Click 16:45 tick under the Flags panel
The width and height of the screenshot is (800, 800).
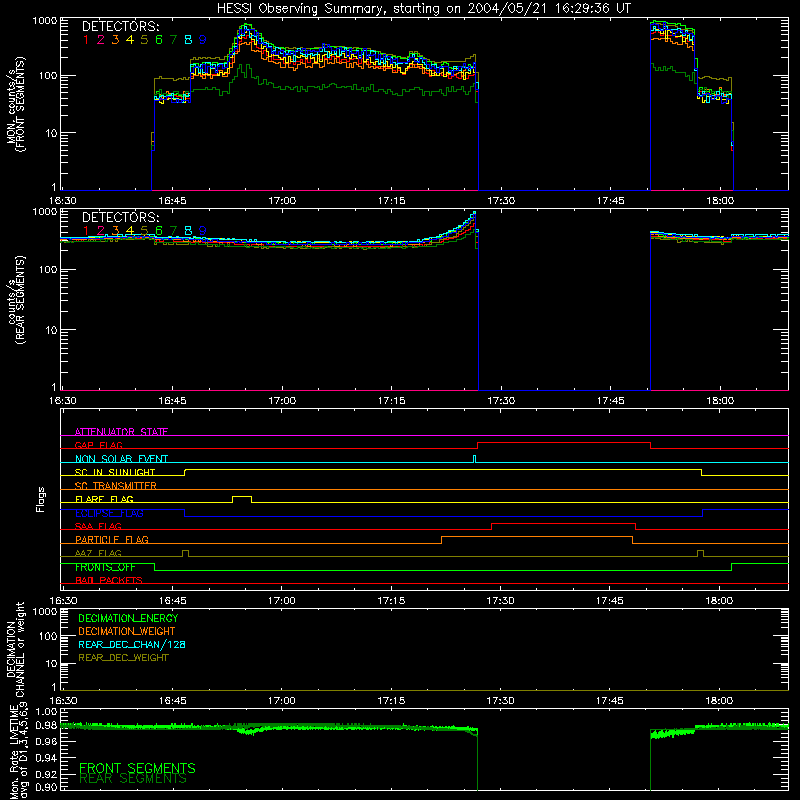click(x=172, y=601)
